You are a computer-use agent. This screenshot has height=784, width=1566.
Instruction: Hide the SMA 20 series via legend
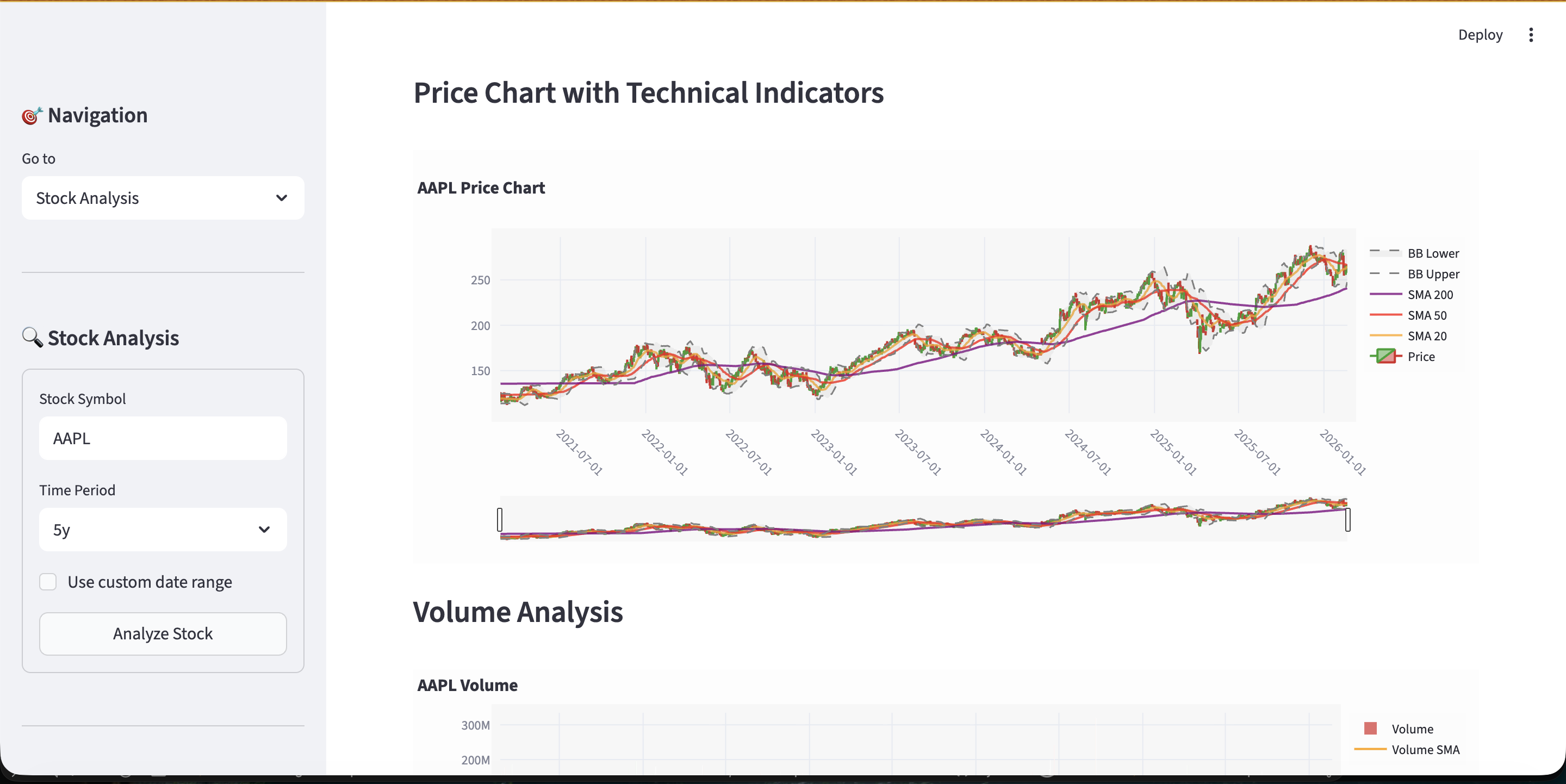tap(1426, 336)
